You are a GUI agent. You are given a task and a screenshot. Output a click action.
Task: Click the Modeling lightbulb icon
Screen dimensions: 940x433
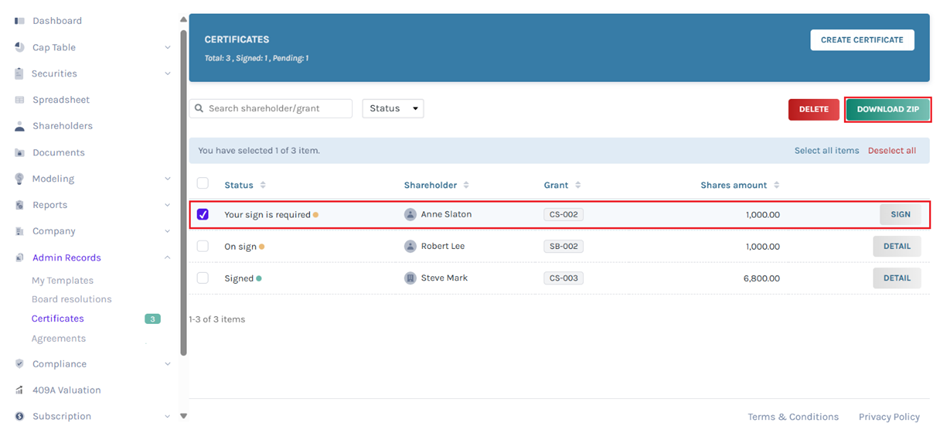19,179
